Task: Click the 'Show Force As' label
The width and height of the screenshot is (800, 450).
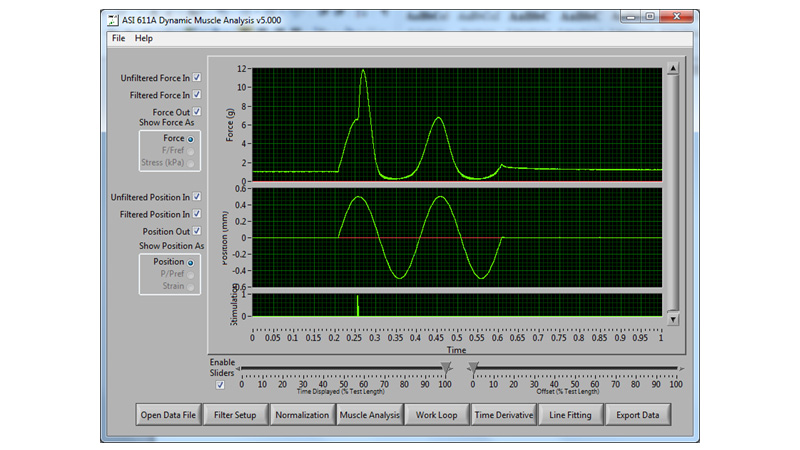Action: (167, 122)
